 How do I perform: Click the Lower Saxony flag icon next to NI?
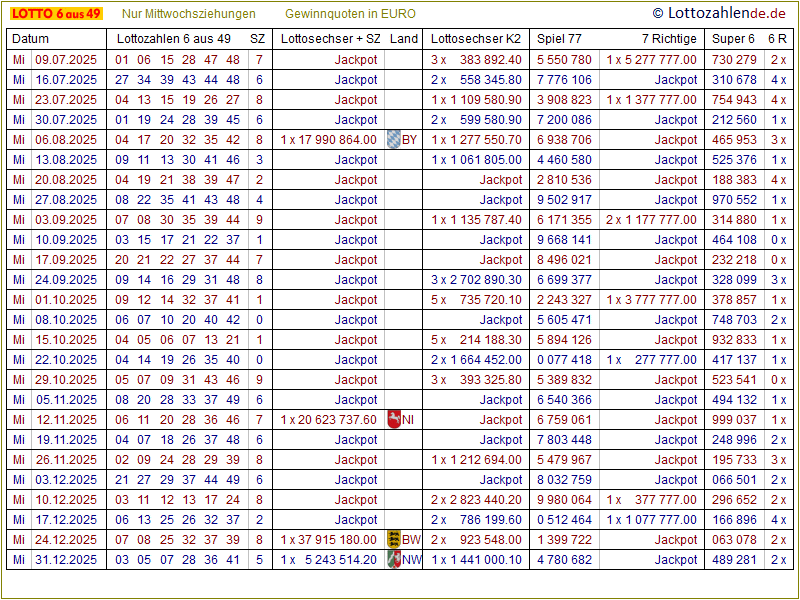coord(393,419)
